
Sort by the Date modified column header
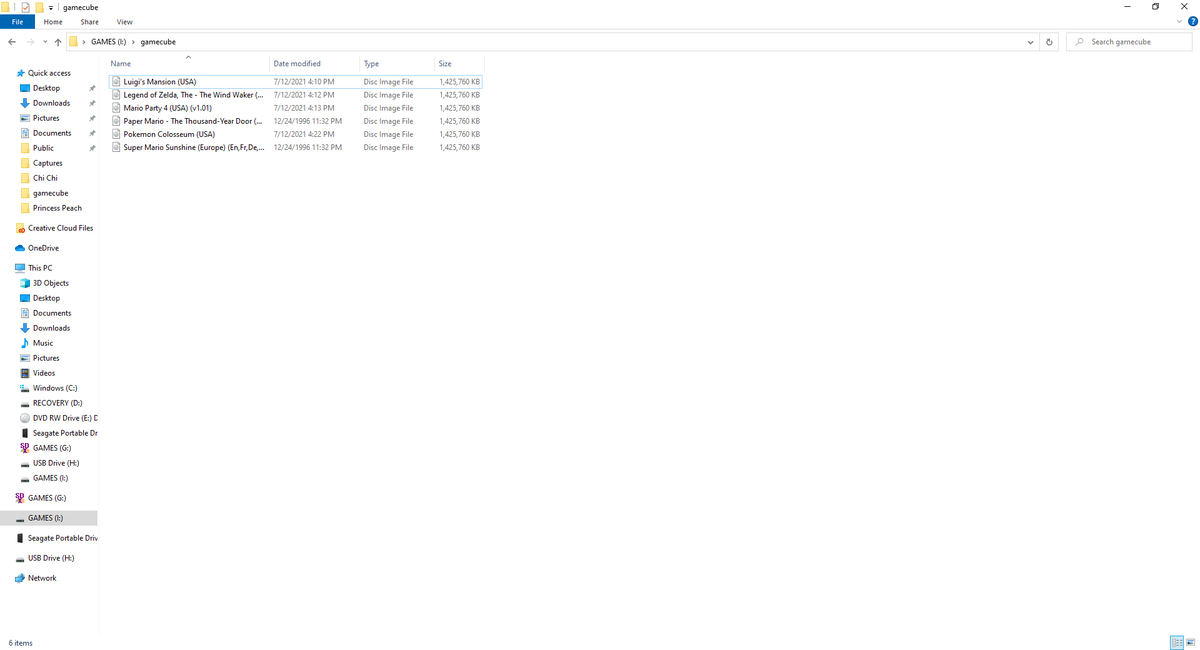[314, 64]
